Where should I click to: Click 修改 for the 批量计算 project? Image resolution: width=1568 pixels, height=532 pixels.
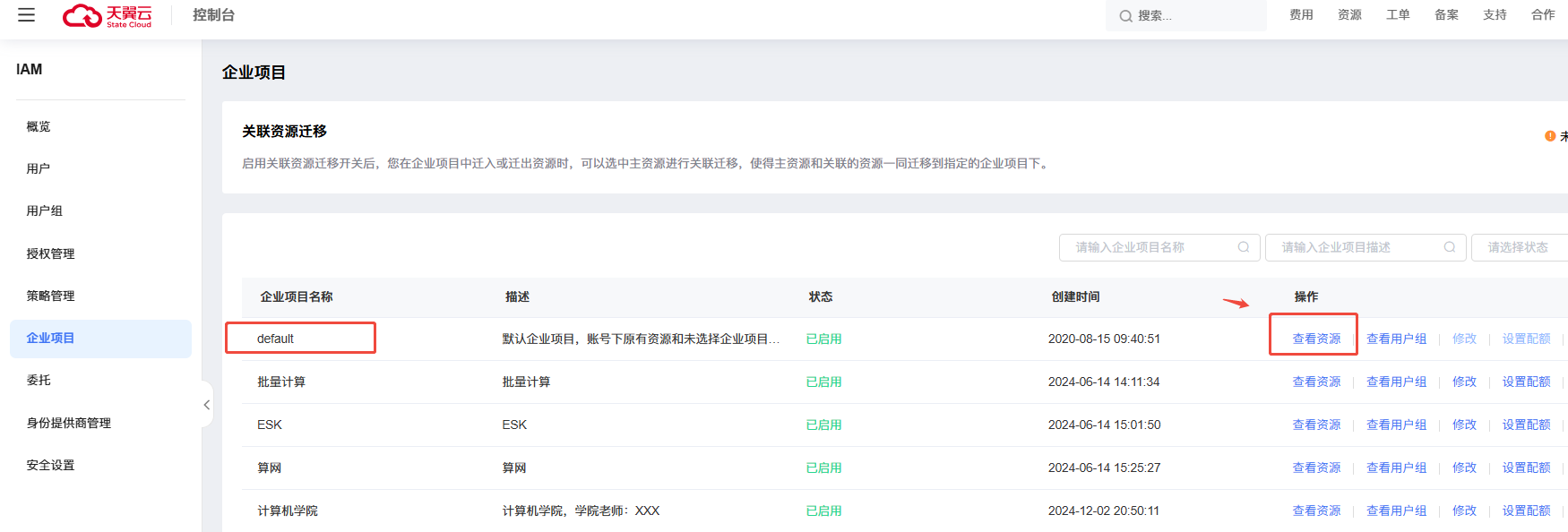click(x=1464, y=382)
